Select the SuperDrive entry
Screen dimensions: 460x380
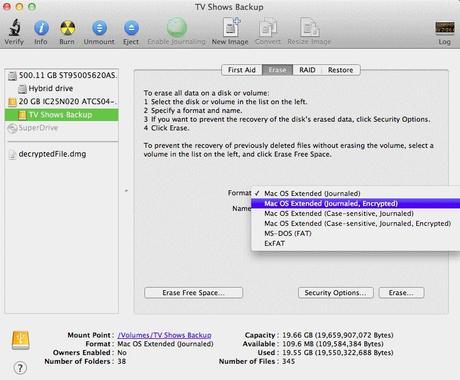pyautogui.click(x=62, y=128)
